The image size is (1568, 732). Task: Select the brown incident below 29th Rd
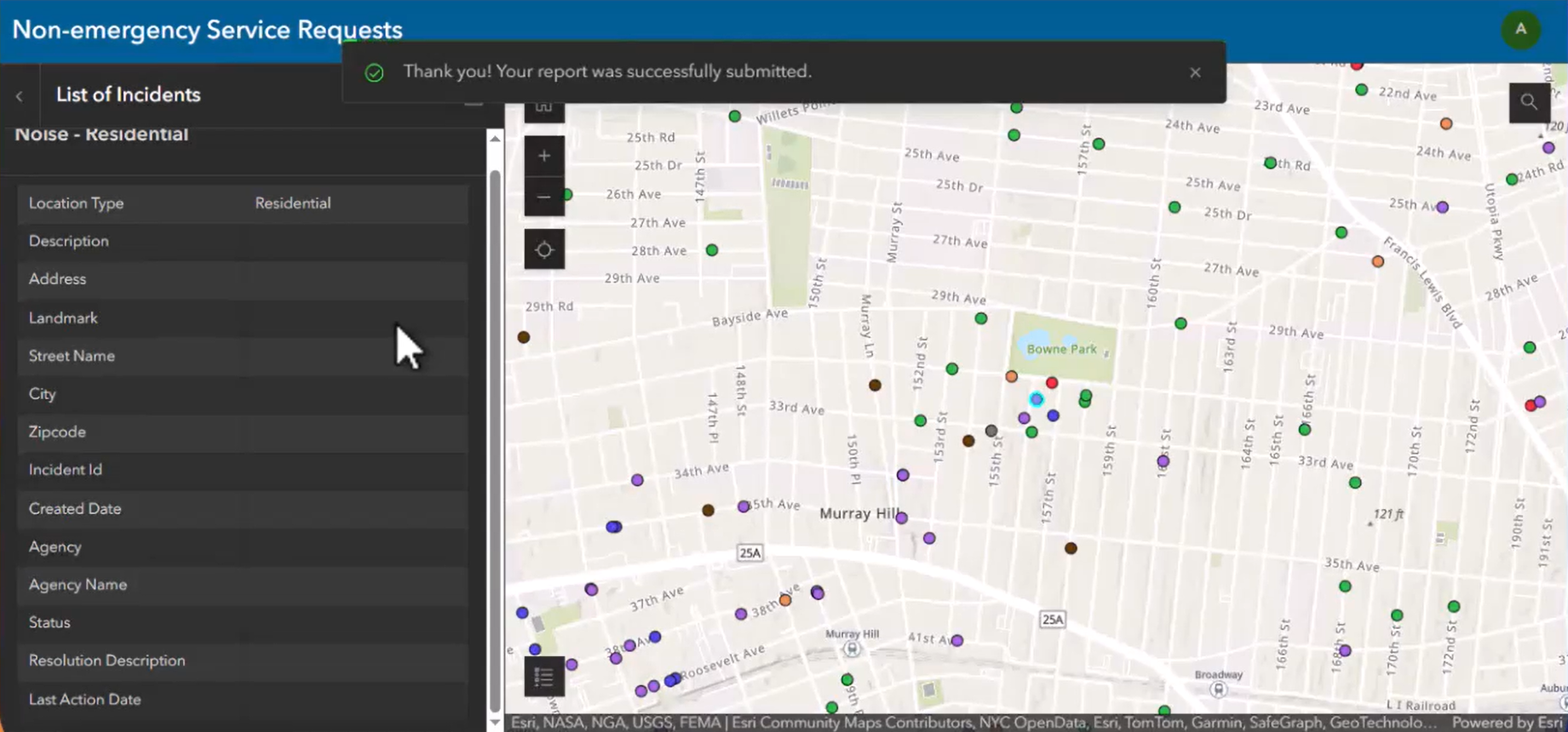(524, 337)
